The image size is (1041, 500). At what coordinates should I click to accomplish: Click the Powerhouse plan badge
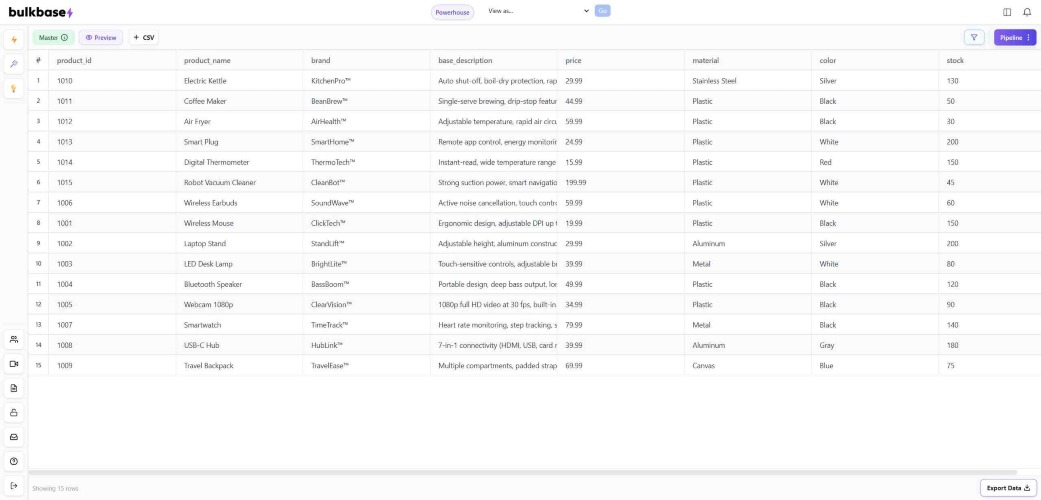point(452,13)
